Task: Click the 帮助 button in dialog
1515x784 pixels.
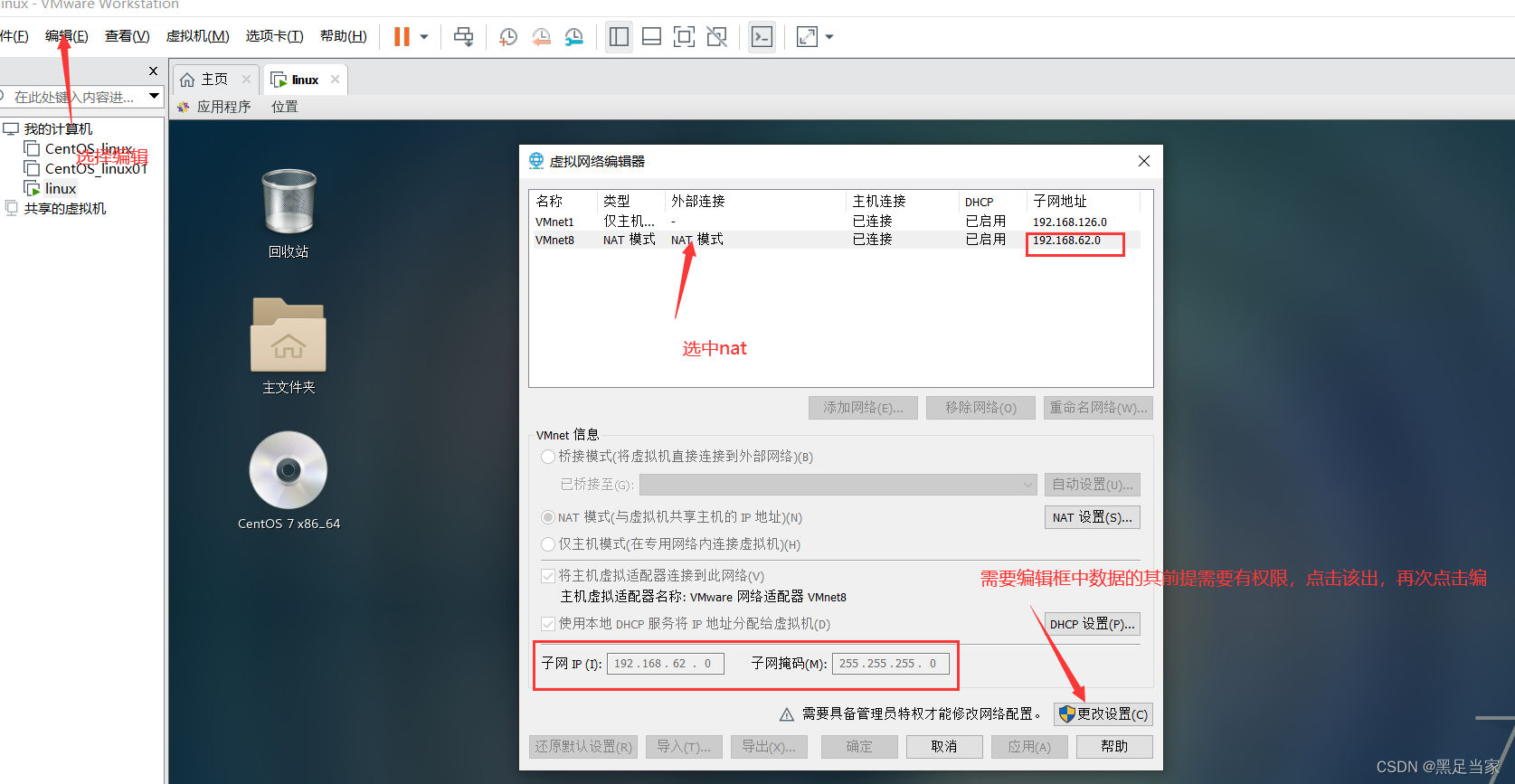Action: (x=1114, y=747)
